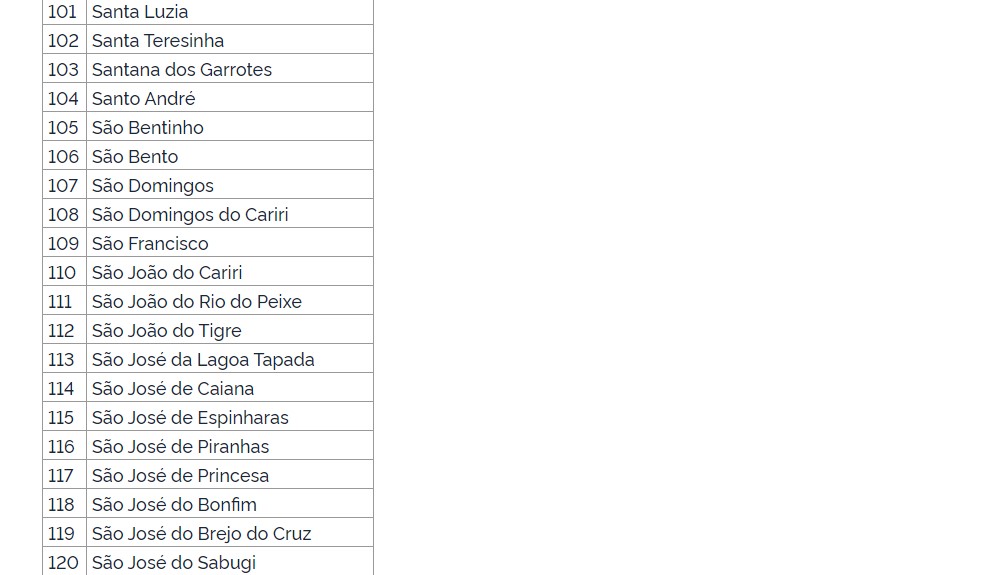Select São Domingos do Cariri entry
The width and height of the screenshot is (1004, 575).
[190, 215]
